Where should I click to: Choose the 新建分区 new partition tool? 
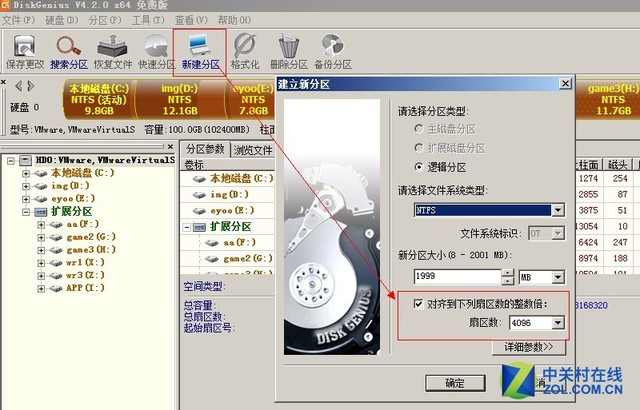tap(200, 52)
